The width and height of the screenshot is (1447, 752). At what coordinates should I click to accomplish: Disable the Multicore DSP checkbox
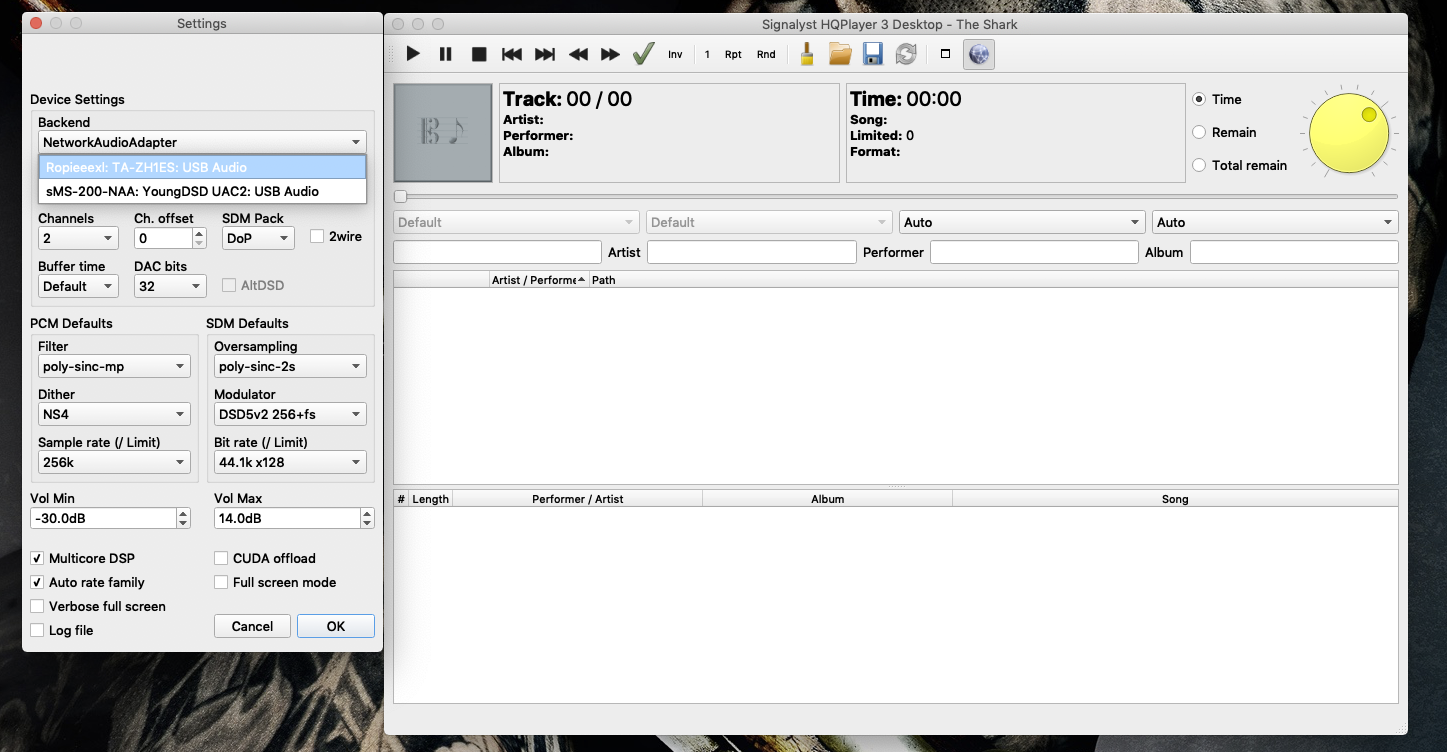pos(37,558)
